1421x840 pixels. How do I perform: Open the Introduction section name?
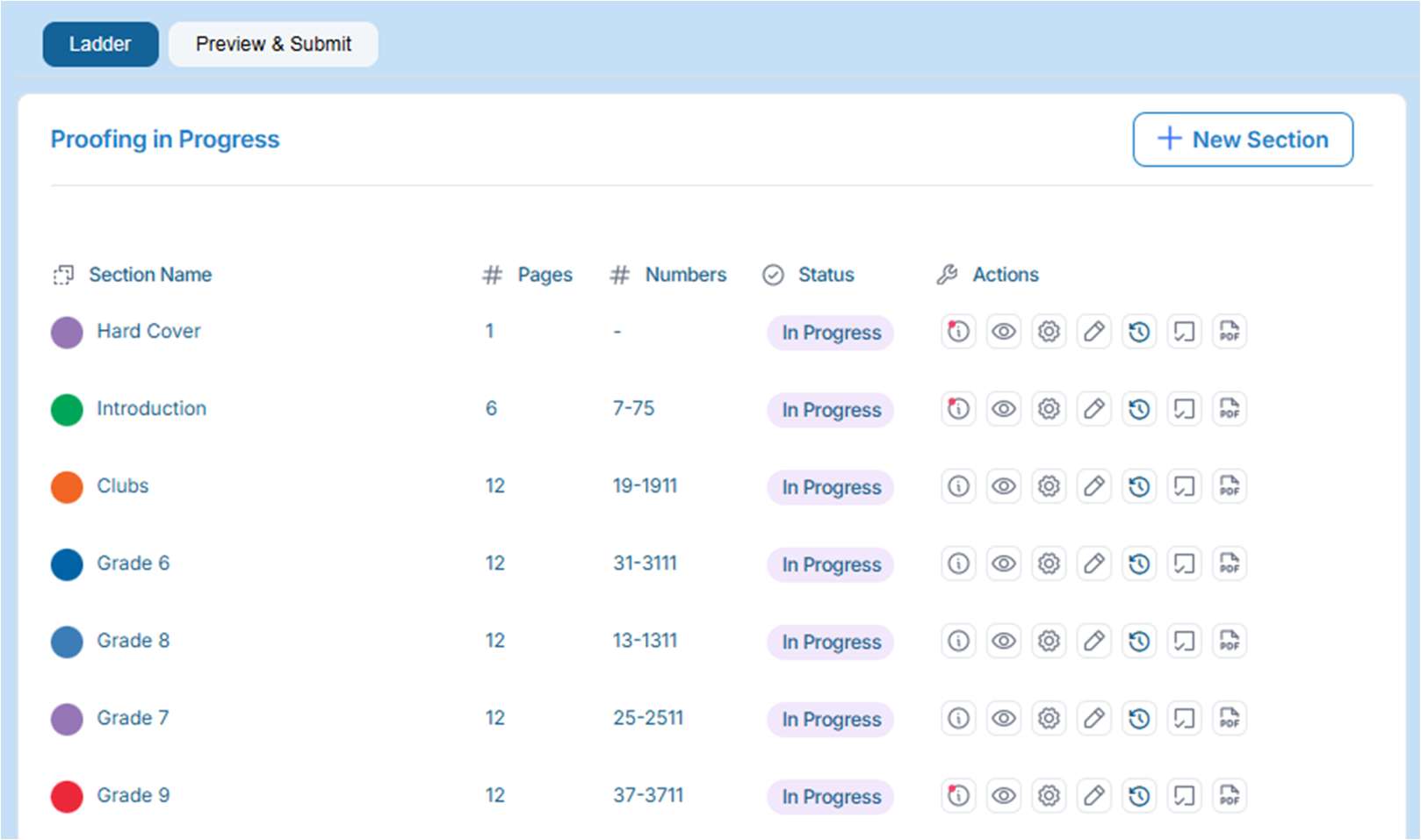[x=151, y=408]
